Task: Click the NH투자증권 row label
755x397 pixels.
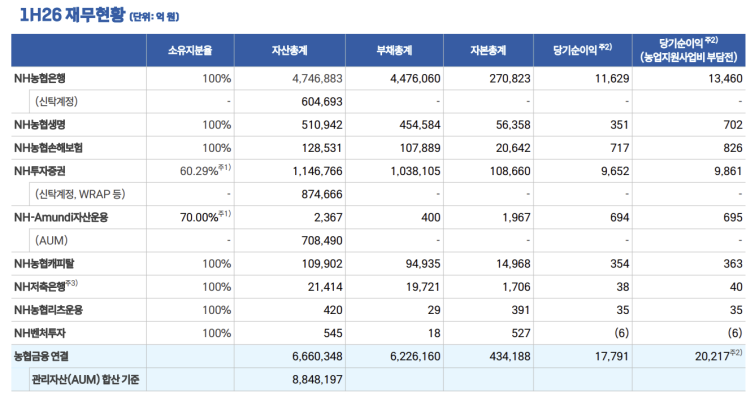Action: (x=40, y=171)
